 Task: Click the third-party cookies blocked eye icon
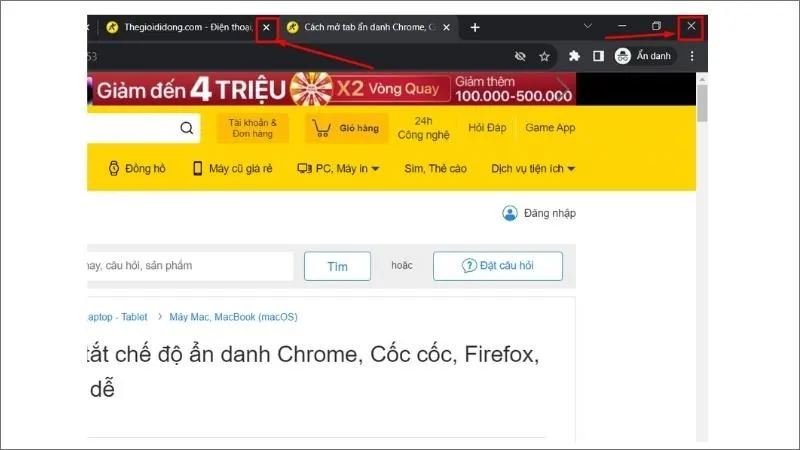[x=520, y=56]
